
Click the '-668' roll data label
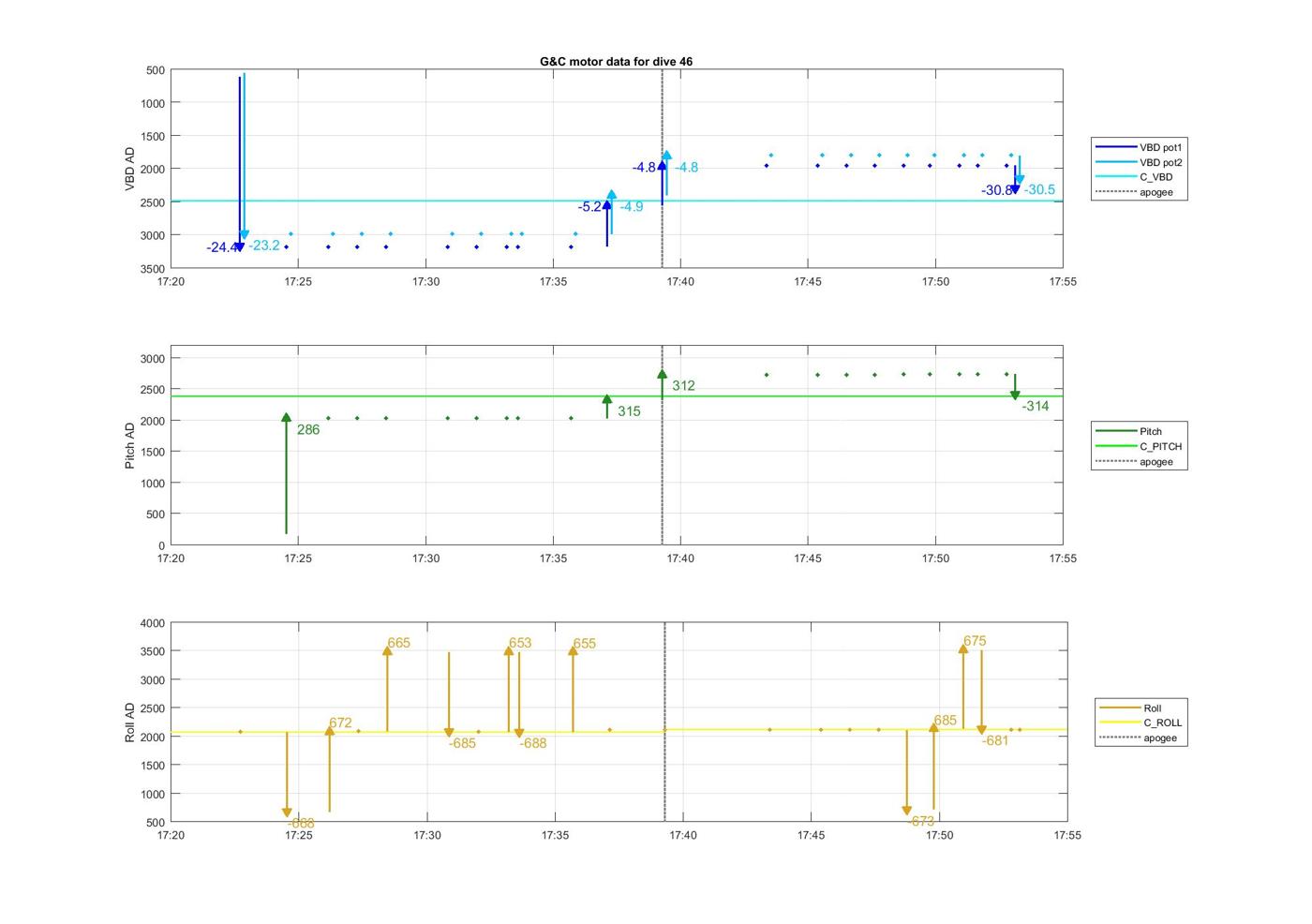pos(300,824)
